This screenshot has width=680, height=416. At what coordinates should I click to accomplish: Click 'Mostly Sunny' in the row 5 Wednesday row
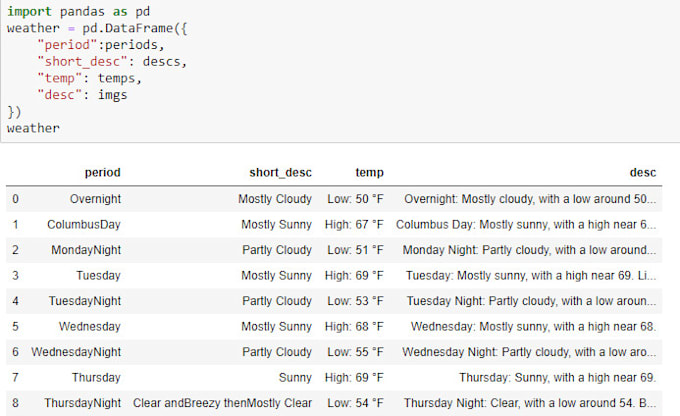click(x=276, y=327)
